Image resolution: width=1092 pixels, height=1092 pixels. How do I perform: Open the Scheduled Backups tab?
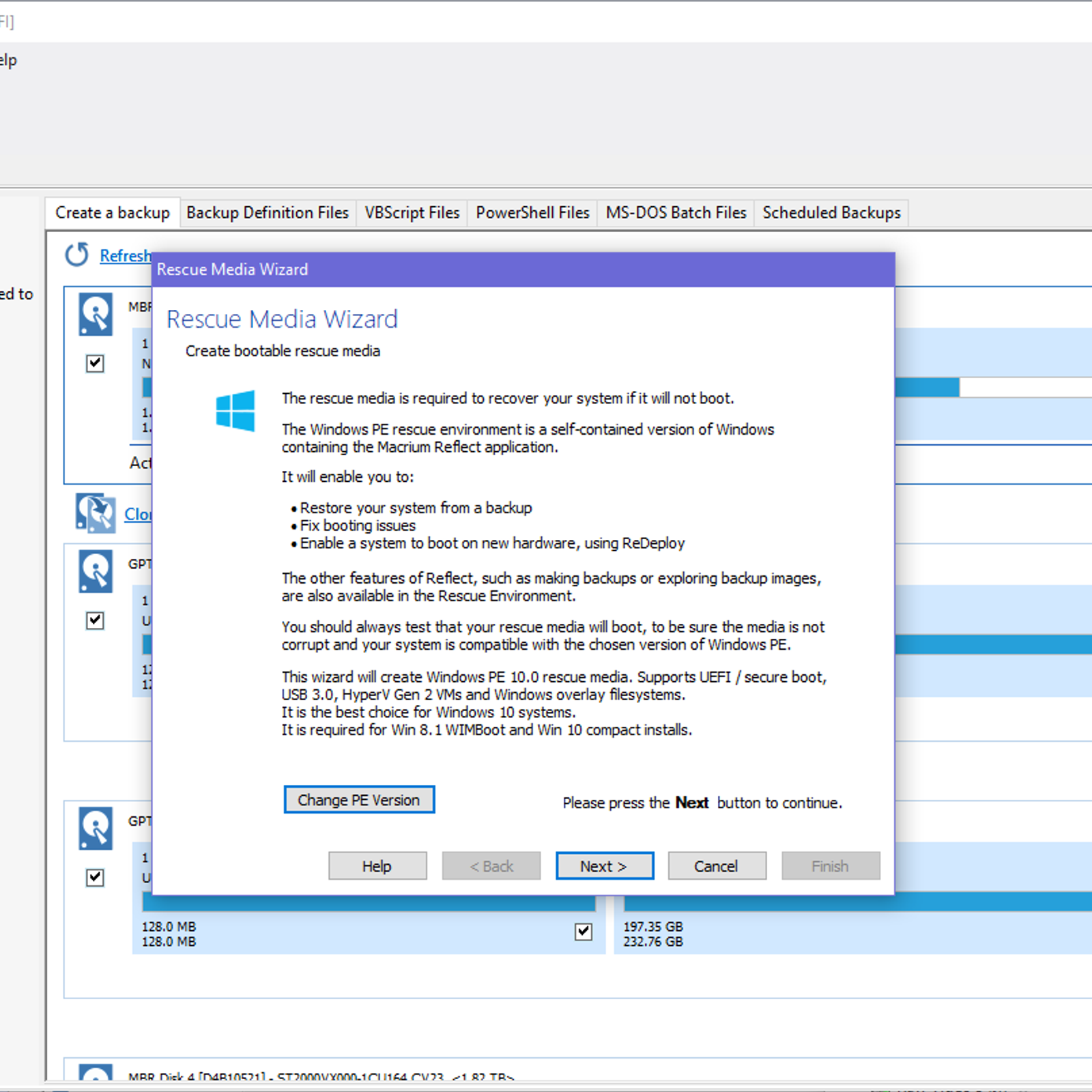831,213
